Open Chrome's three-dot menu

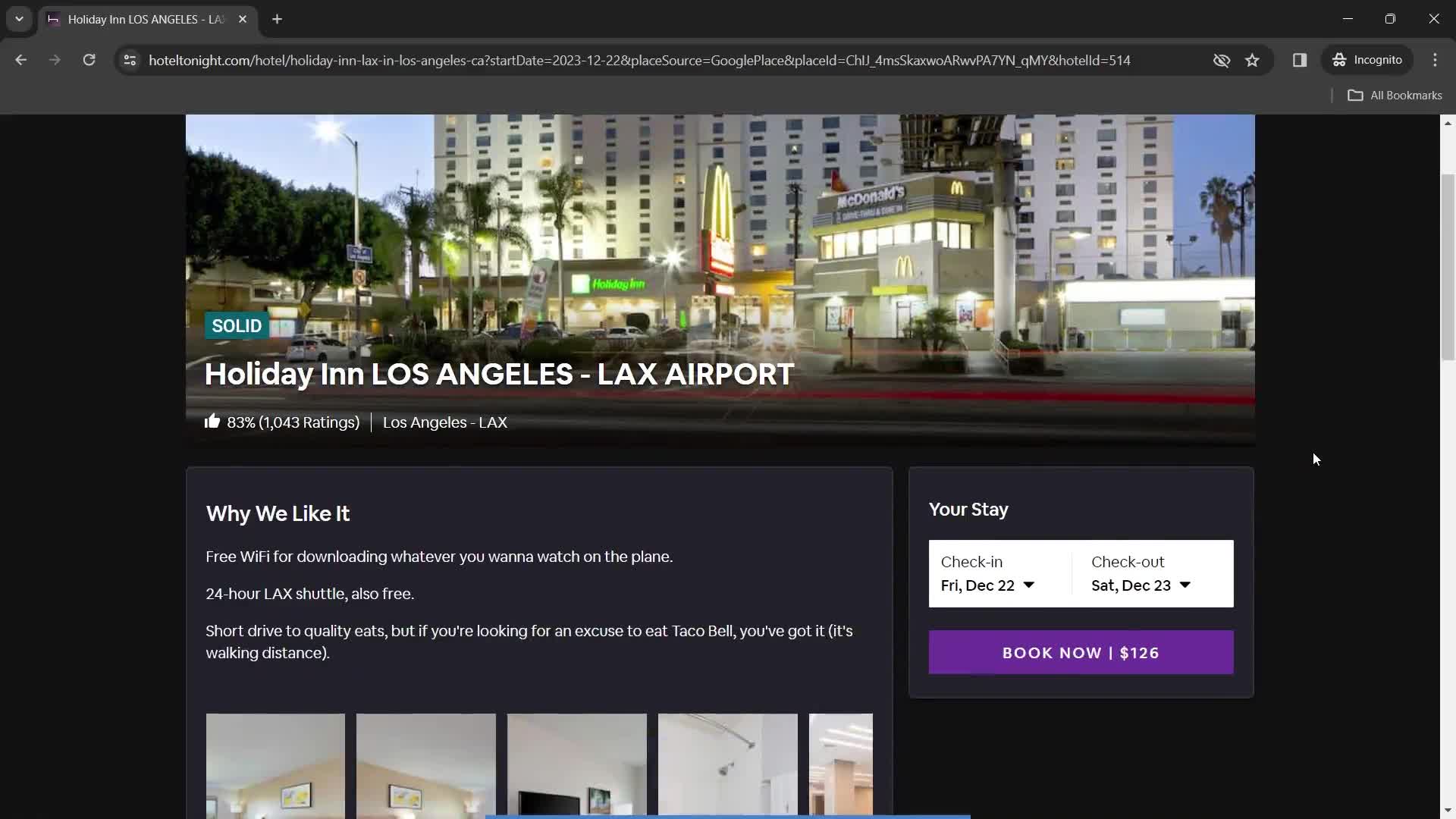pyautogui.click(x=1435, y=60)
